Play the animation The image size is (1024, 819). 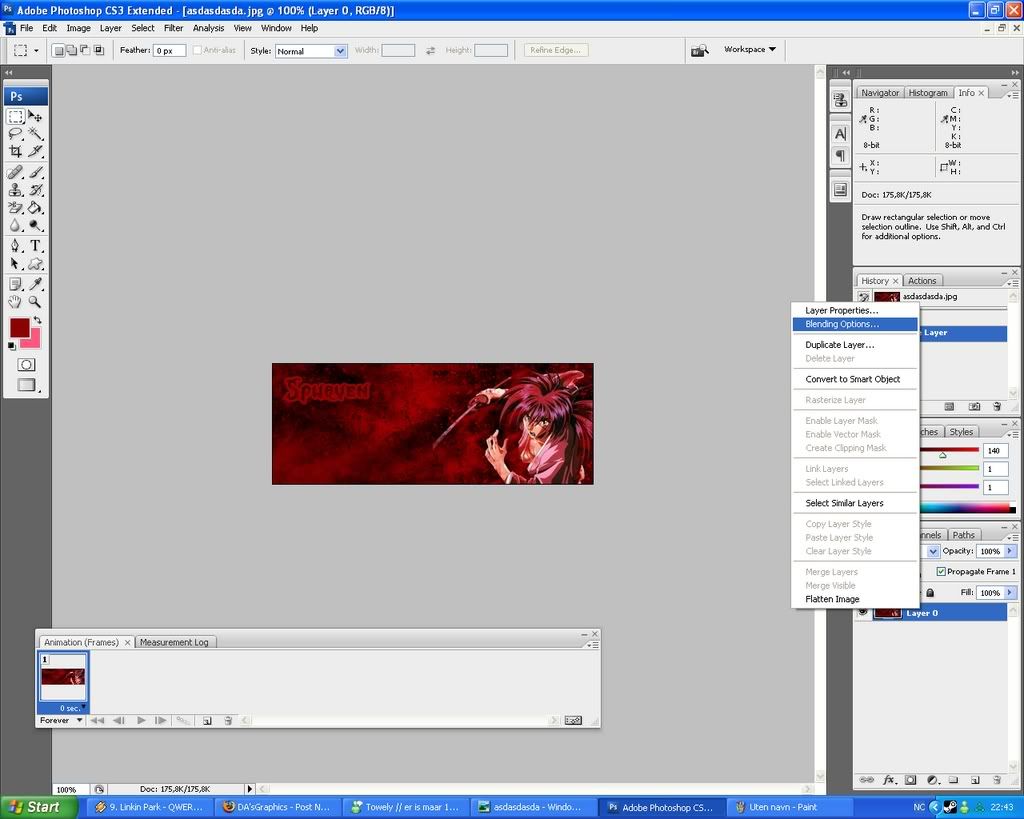pos(141,720)
